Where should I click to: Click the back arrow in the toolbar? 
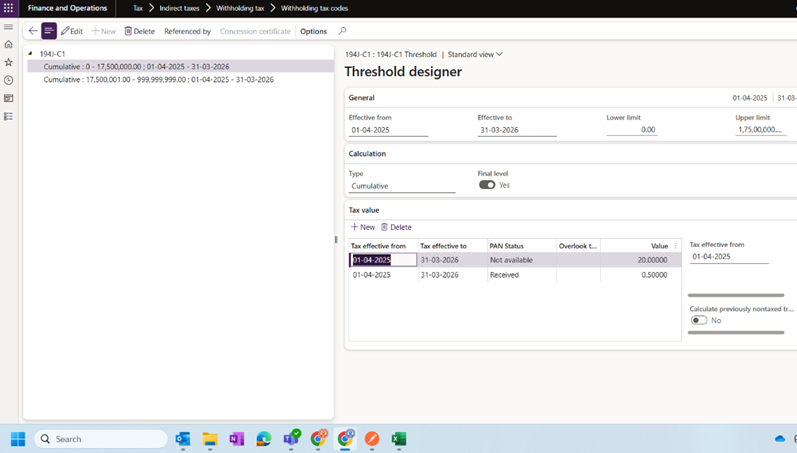tap(32, 31)
